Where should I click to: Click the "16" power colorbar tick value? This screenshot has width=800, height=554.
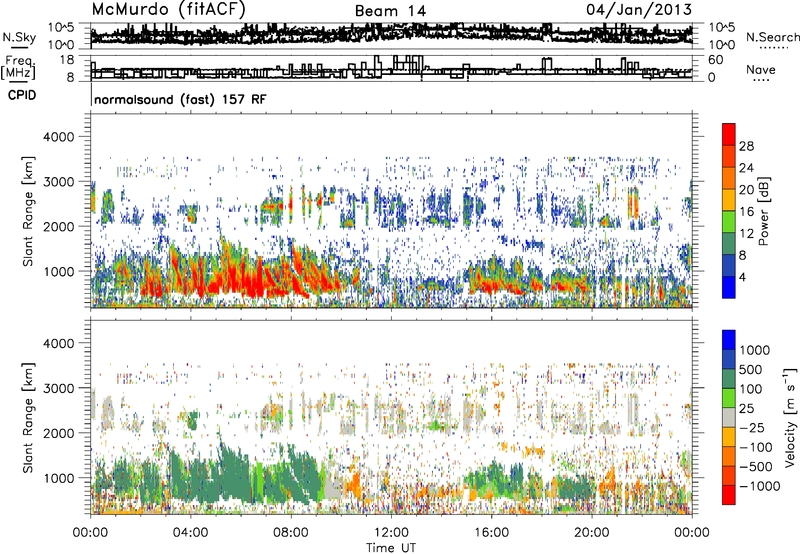(746, 212)
